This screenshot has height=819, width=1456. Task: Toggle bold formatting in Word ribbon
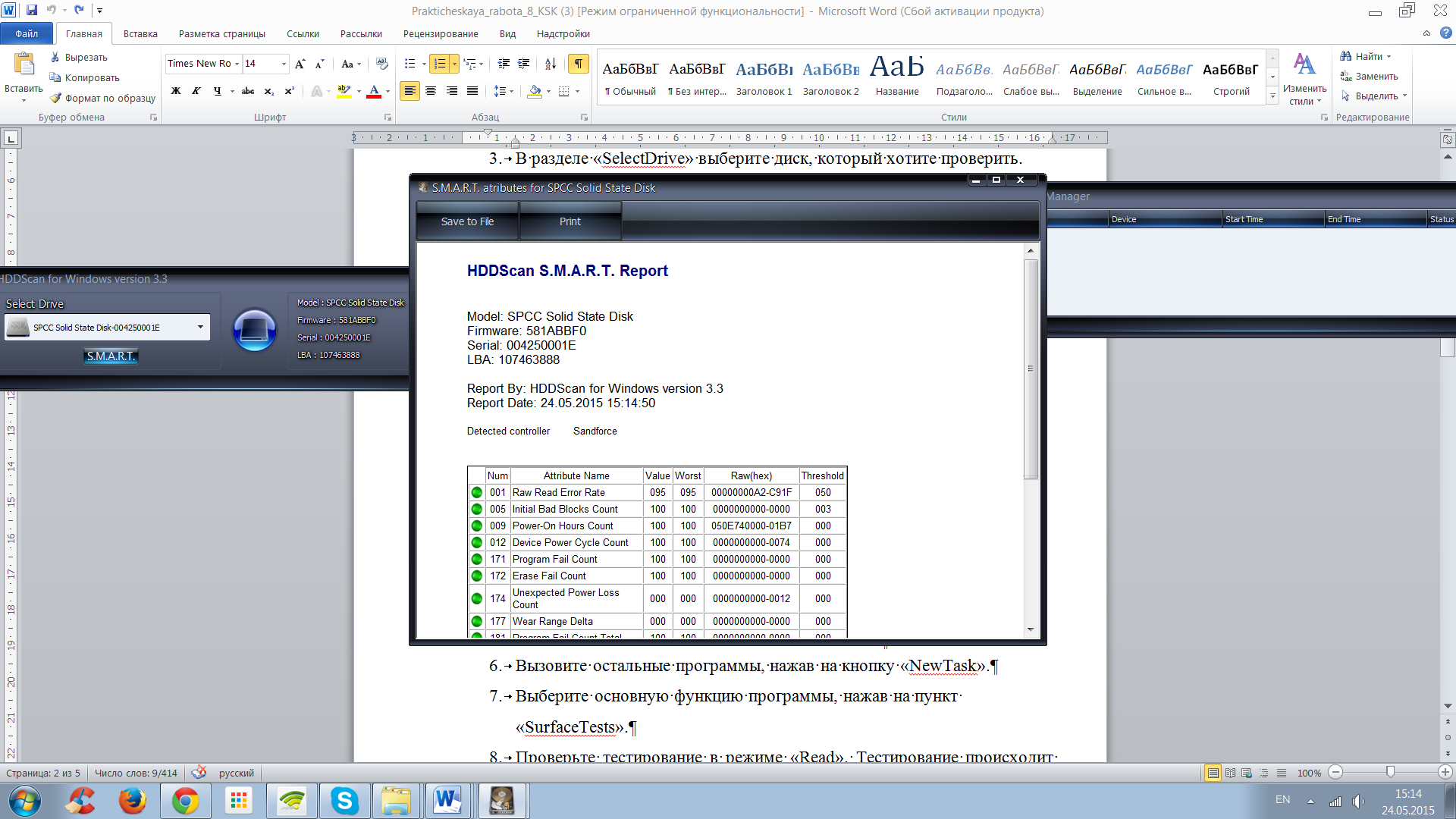click(x=176, y=91)
